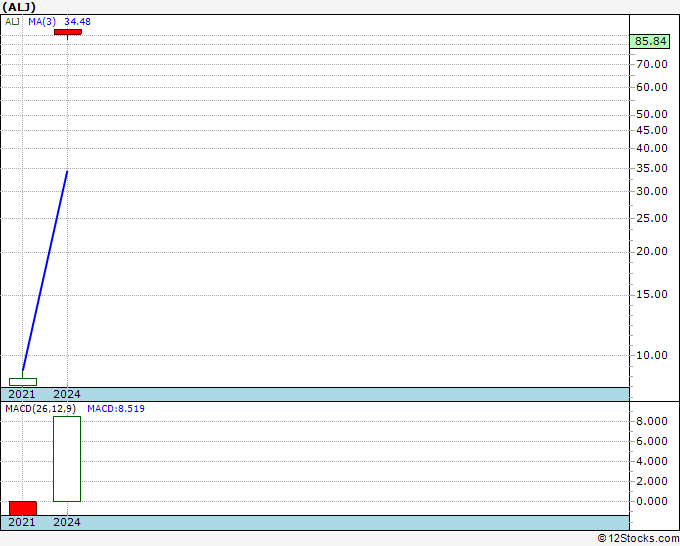Click the MA(3) legend label

[42, 21]
